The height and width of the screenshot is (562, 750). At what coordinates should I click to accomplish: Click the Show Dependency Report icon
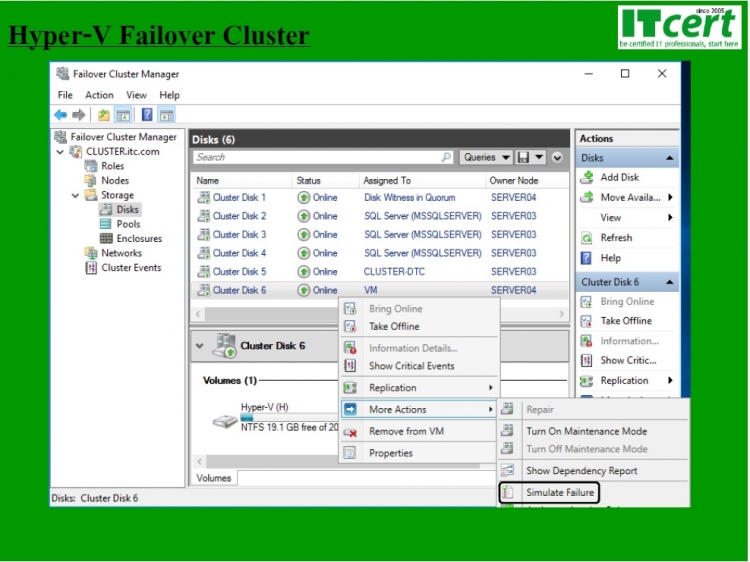pos(507,471)
